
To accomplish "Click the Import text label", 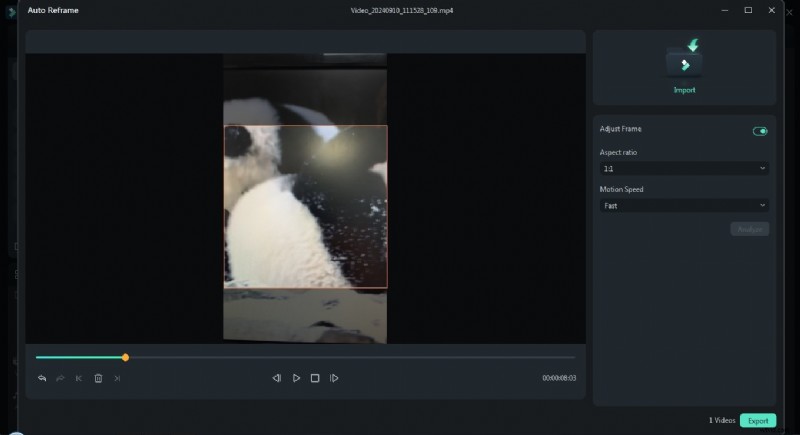I will 684,90.
